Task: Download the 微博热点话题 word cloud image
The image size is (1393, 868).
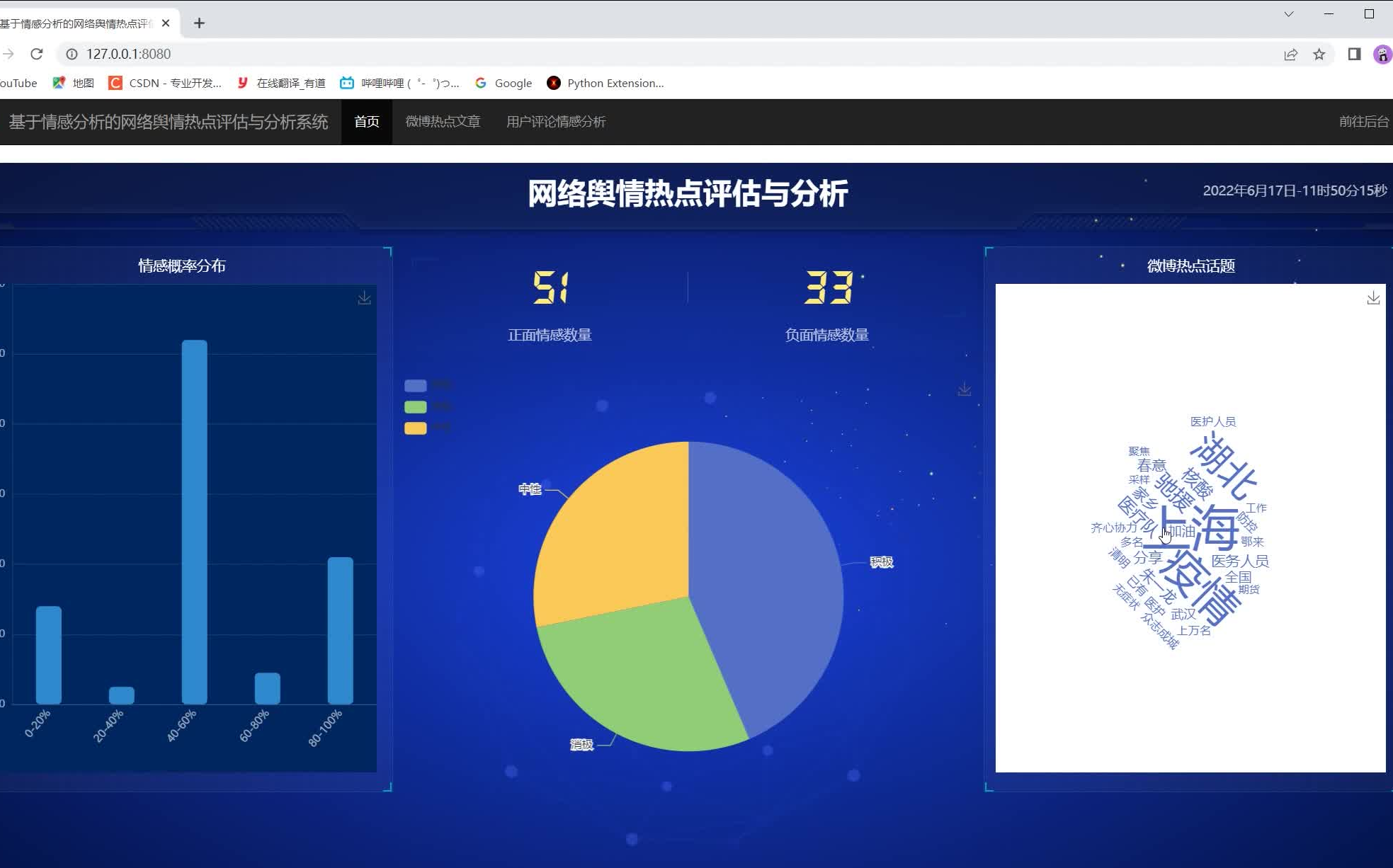Action: [1373, 298]
